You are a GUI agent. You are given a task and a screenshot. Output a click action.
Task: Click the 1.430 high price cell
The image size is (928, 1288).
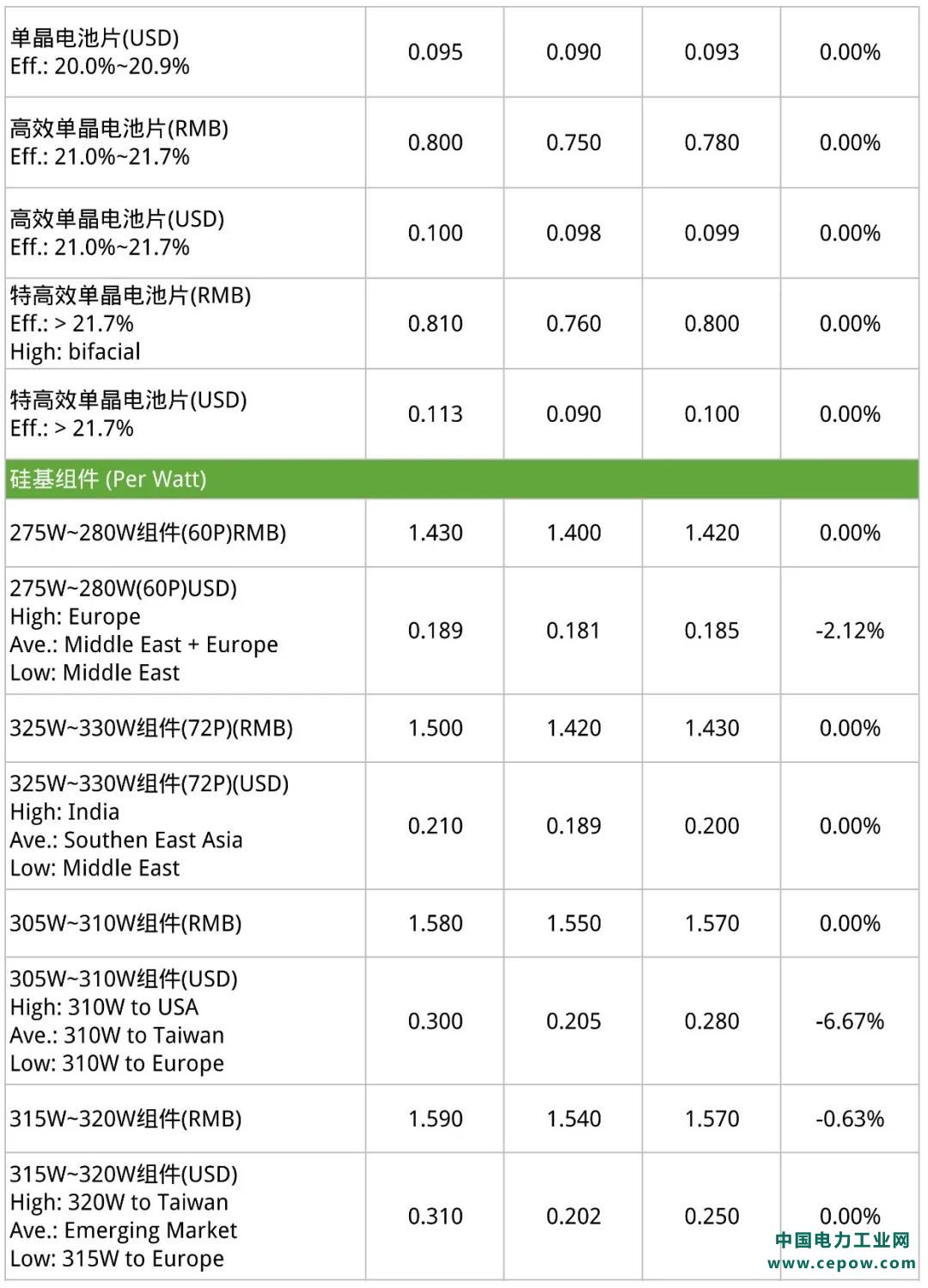tap(436, 533)
